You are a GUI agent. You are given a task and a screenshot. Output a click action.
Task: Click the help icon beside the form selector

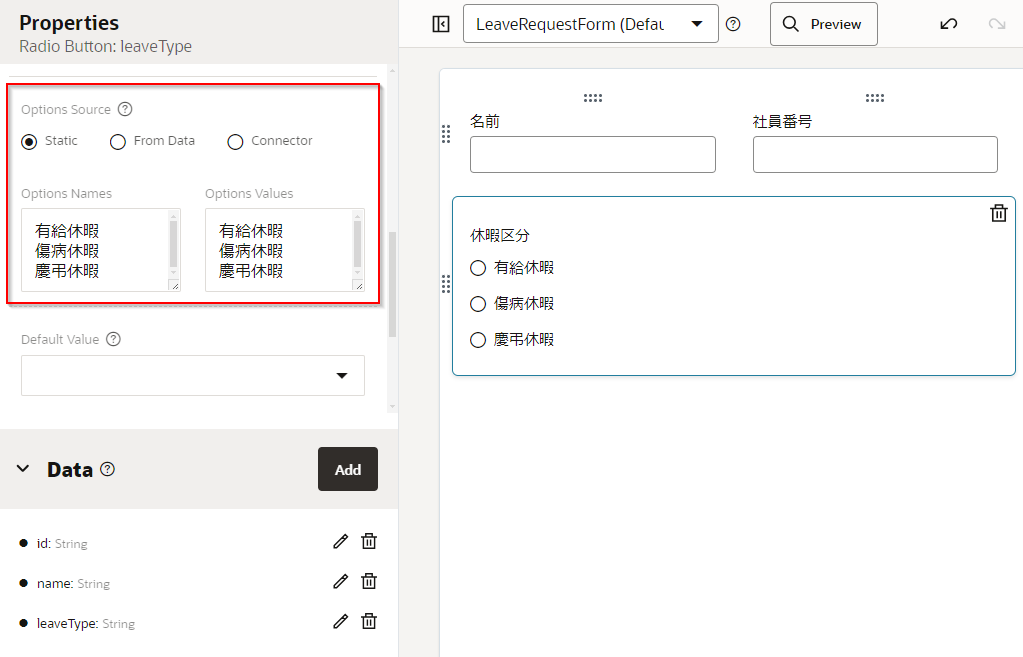733,24
